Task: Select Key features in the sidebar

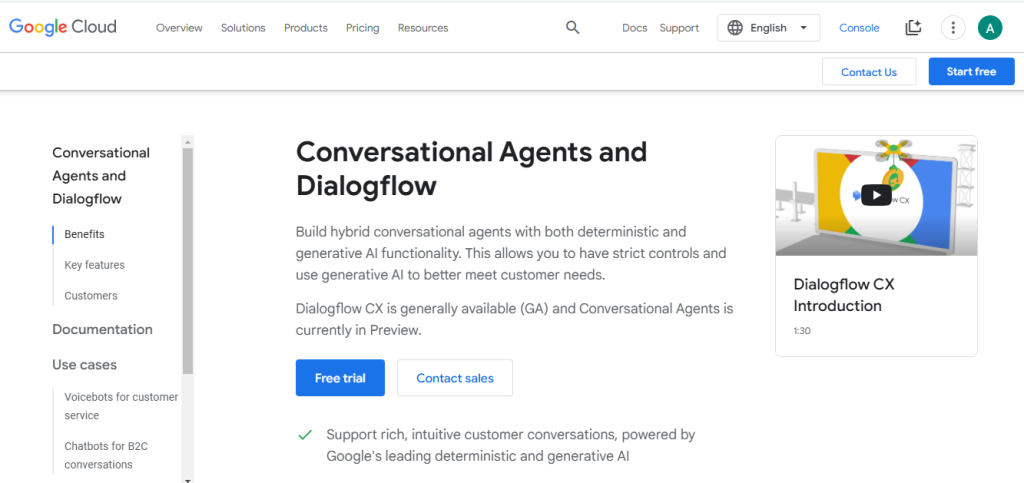Action: pos(94,265)
